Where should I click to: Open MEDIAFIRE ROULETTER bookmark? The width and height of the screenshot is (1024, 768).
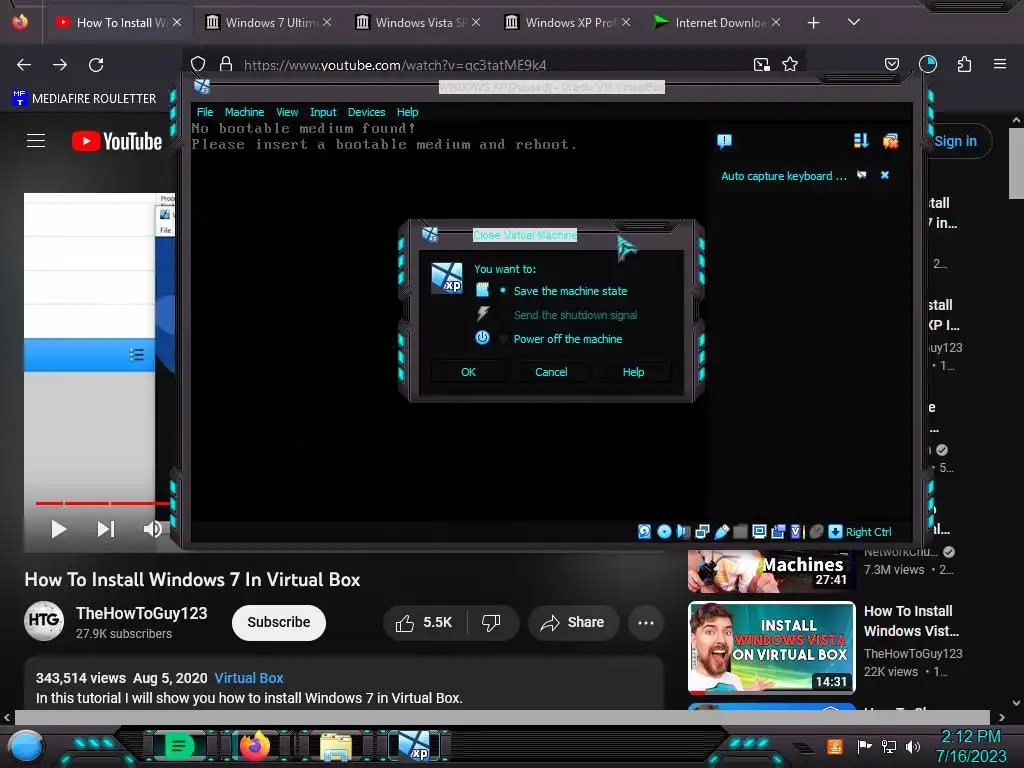pyautogui.click(x=84, y=99)
